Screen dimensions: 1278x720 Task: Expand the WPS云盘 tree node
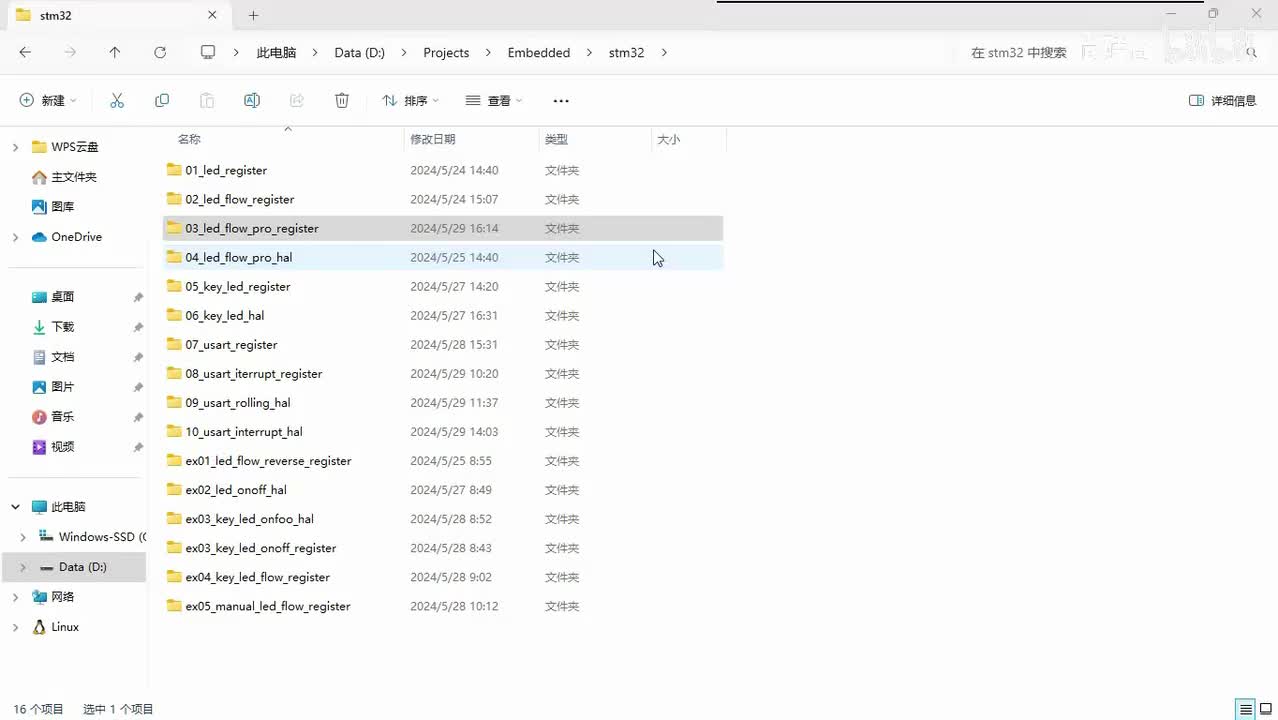click(x=15, y=147)
